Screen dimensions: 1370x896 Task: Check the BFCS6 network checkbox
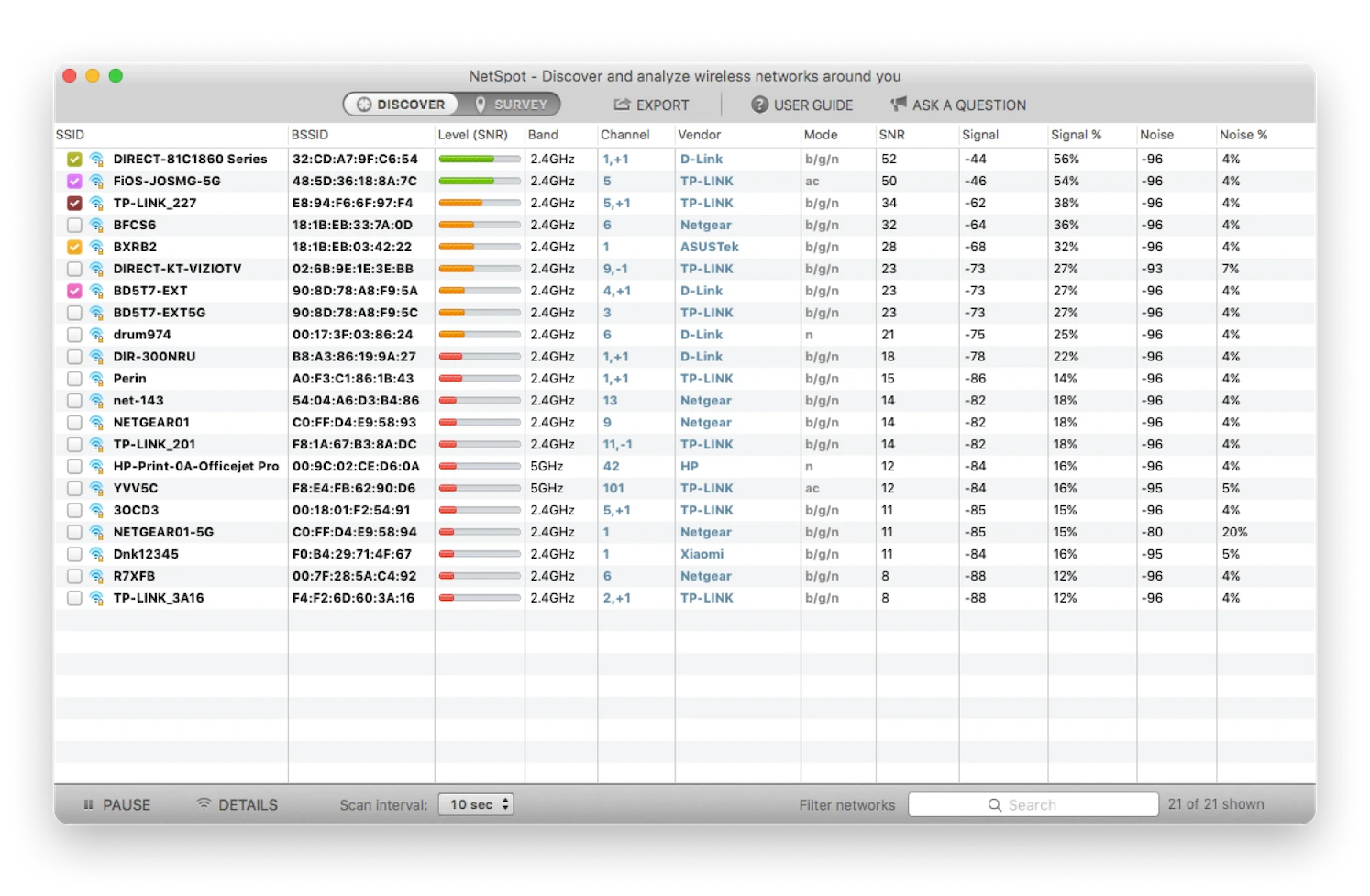point(74,226)
